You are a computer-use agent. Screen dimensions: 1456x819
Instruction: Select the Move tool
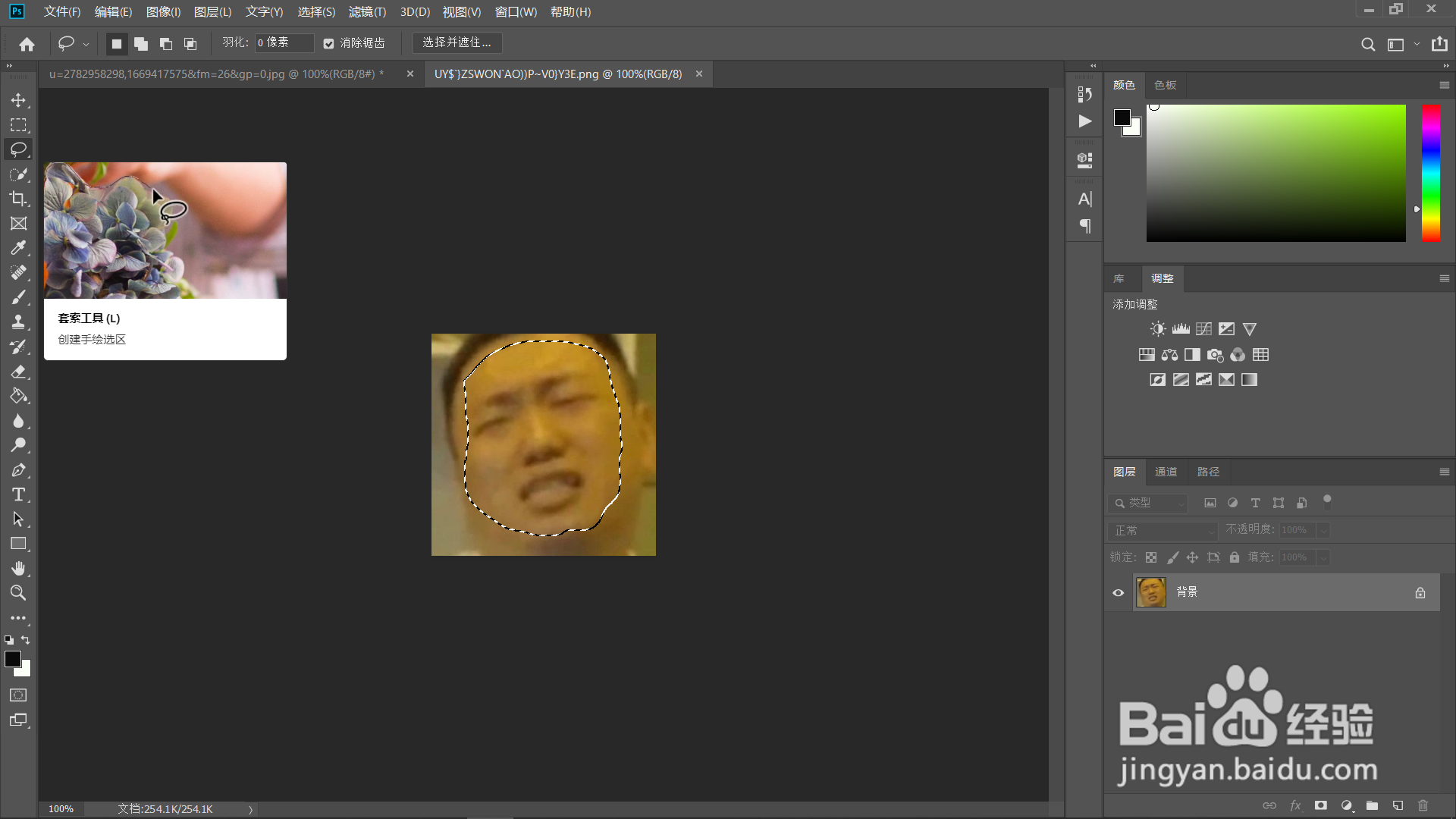pos(18,100)
